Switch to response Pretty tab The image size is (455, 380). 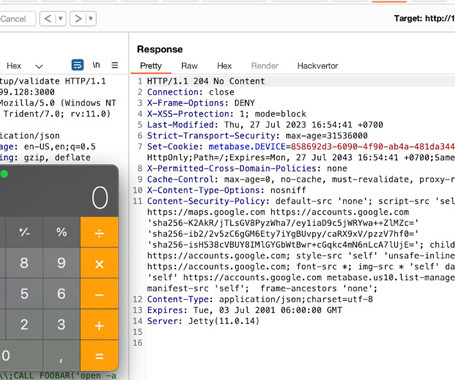(x=151, y=66)
